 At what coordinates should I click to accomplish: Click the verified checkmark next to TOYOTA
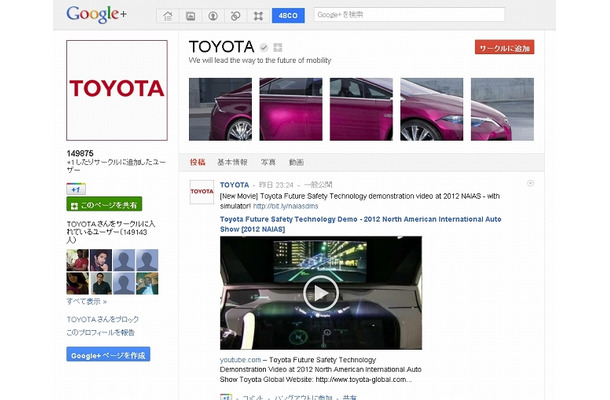coord(264,47)
